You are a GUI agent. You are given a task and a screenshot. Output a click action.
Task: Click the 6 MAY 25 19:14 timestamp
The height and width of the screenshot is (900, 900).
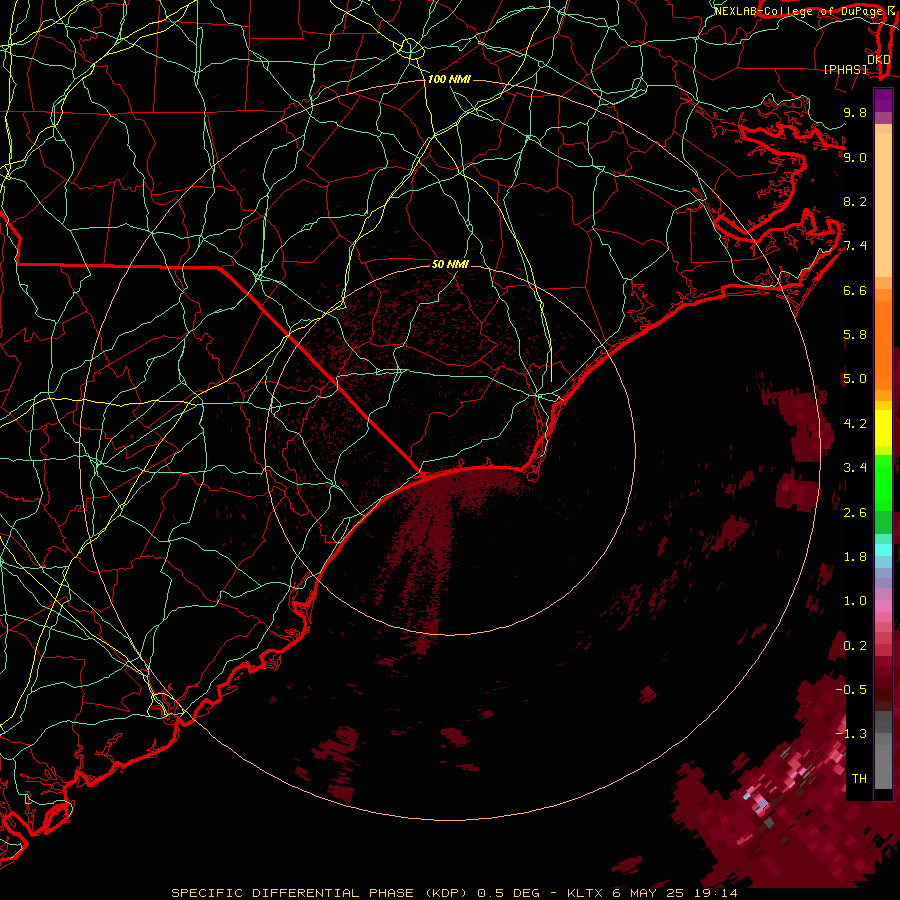[674, 893]
